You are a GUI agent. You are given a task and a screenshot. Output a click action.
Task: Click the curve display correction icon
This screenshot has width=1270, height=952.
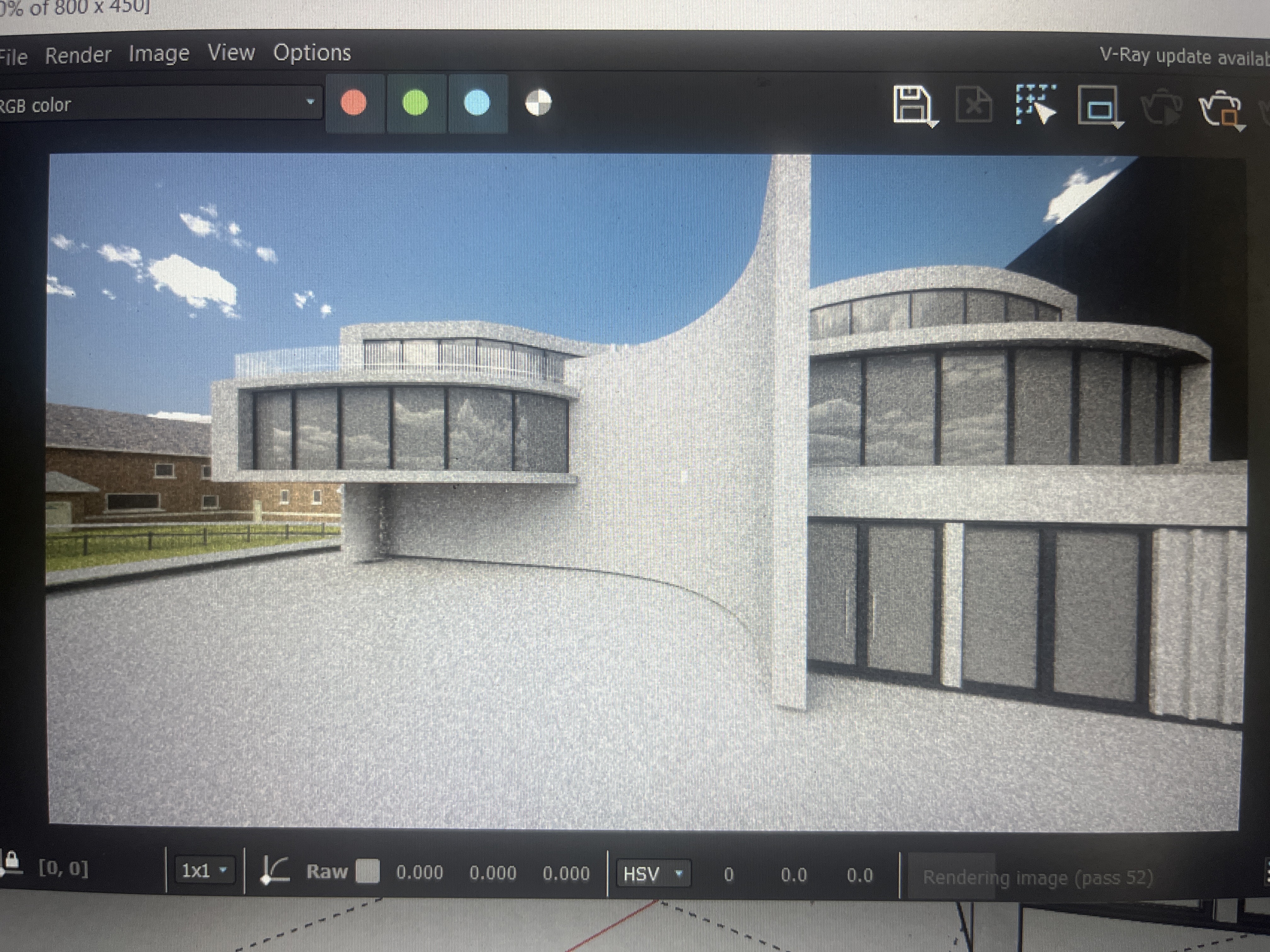point(274,870)
